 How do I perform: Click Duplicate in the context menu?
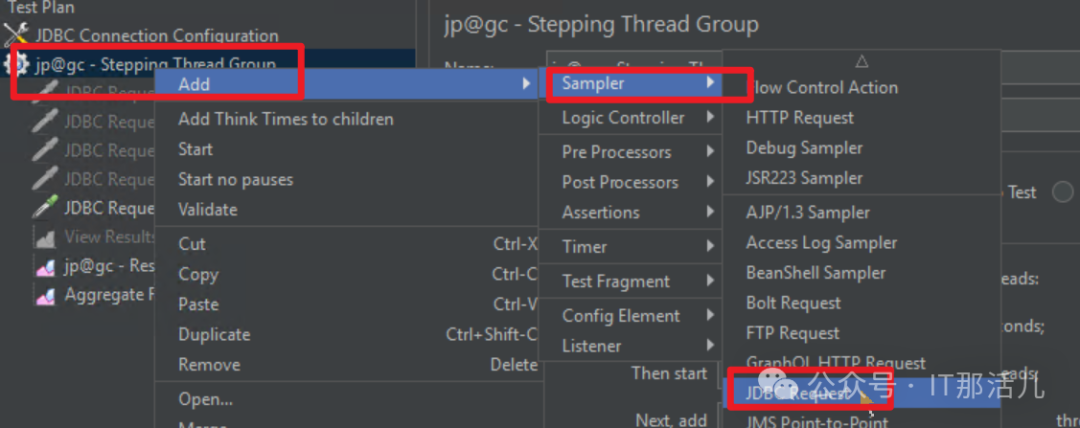[214, 335]
